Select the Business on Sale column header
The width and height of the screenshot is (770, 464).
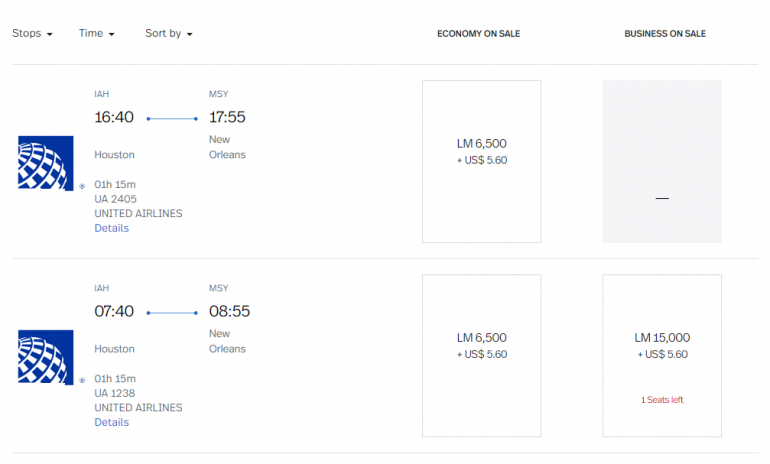click(x=665, y=34)
